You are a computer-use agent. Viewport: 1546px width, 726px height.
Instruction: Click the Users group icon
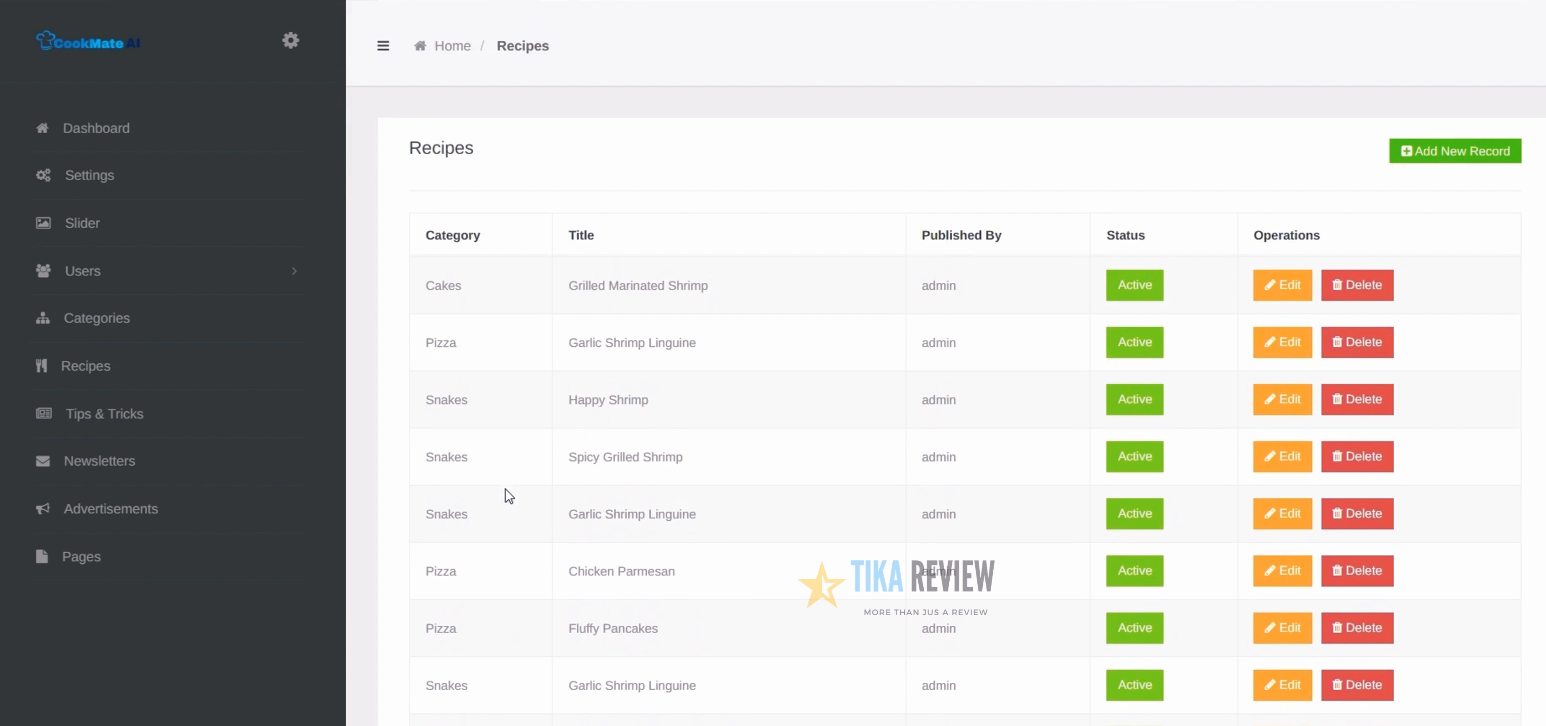pyautogui.click(x=41, y=271)
